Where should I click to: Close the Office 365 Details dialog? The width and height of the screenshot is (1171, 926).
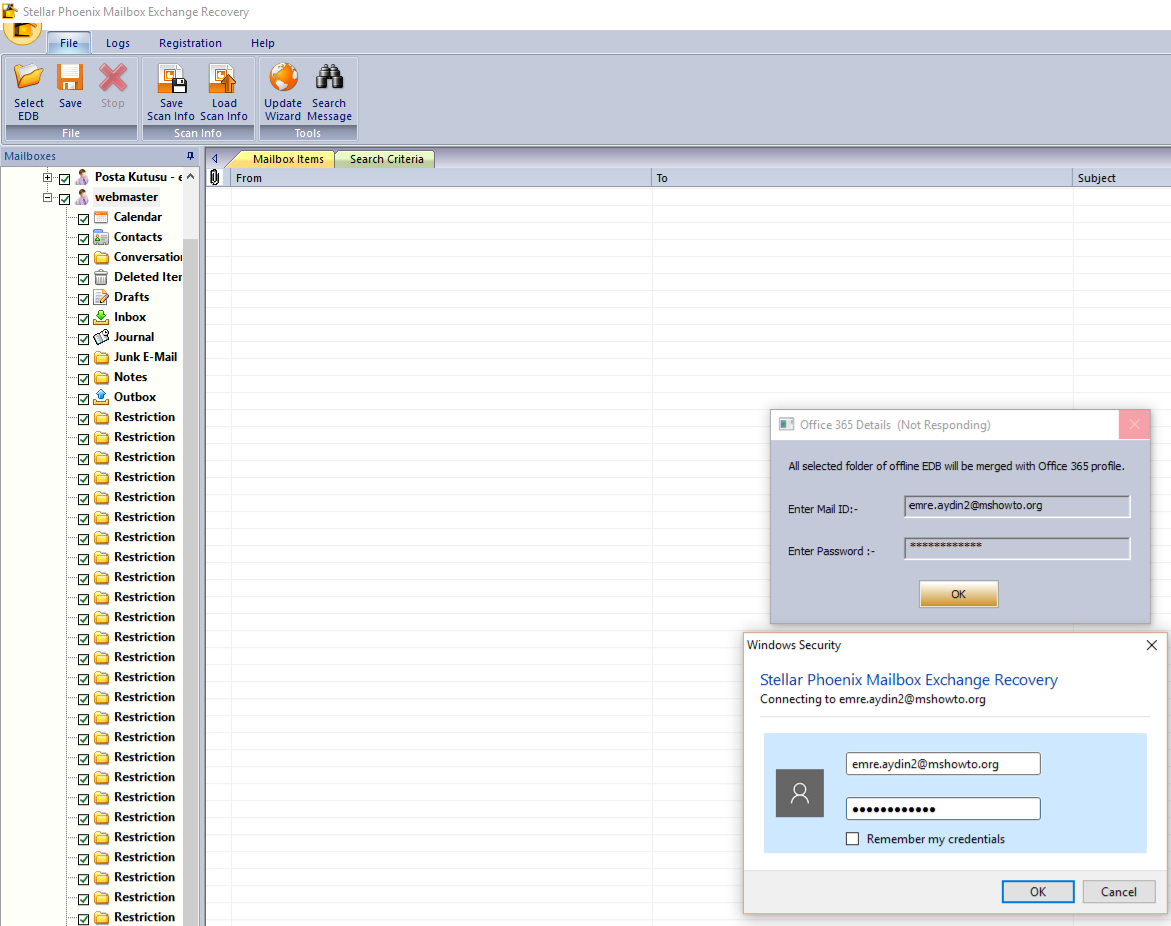tap(1134, 425)
